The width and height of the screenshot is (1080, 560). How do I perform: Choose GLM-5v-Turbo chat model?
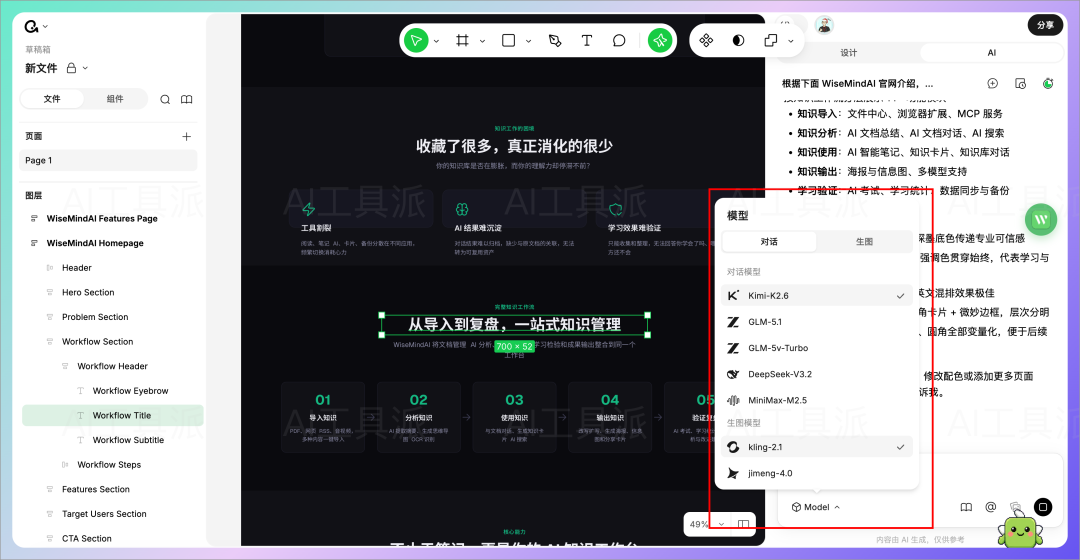[817, 348]
